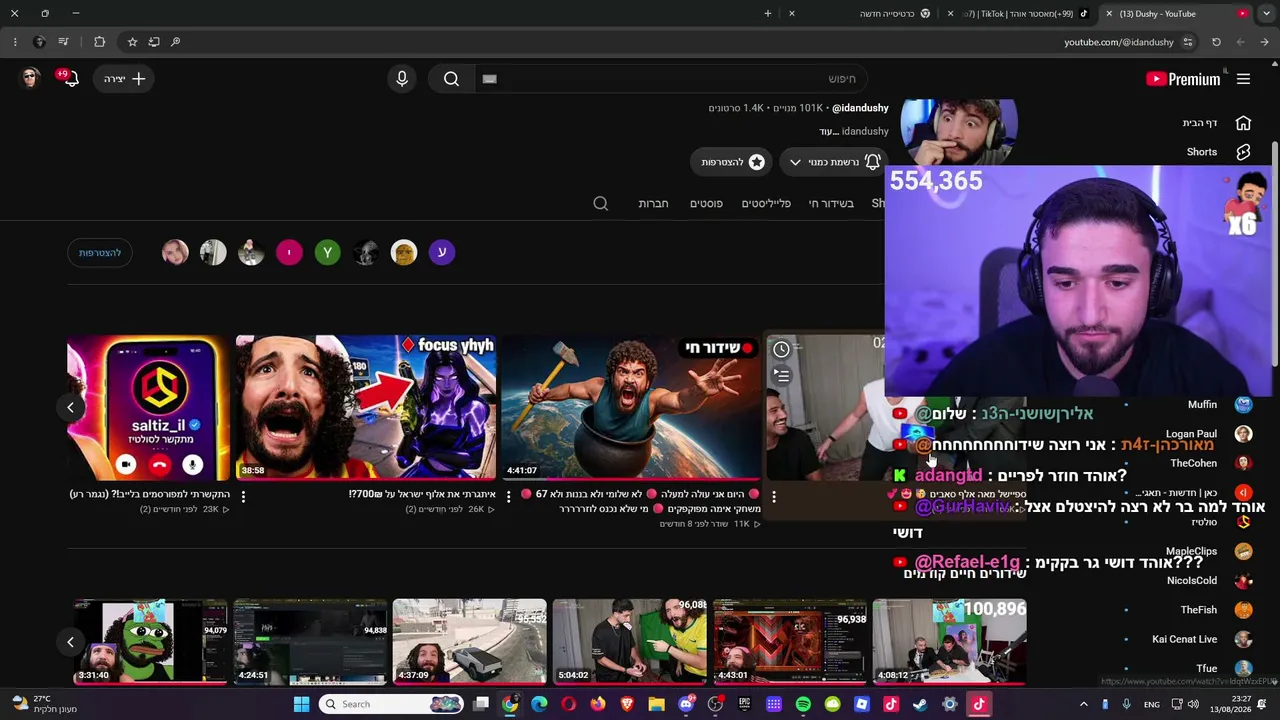Screen dimensions: 1280x720
Task: Go back using the browser back arrow
Action: (1264, 42)
